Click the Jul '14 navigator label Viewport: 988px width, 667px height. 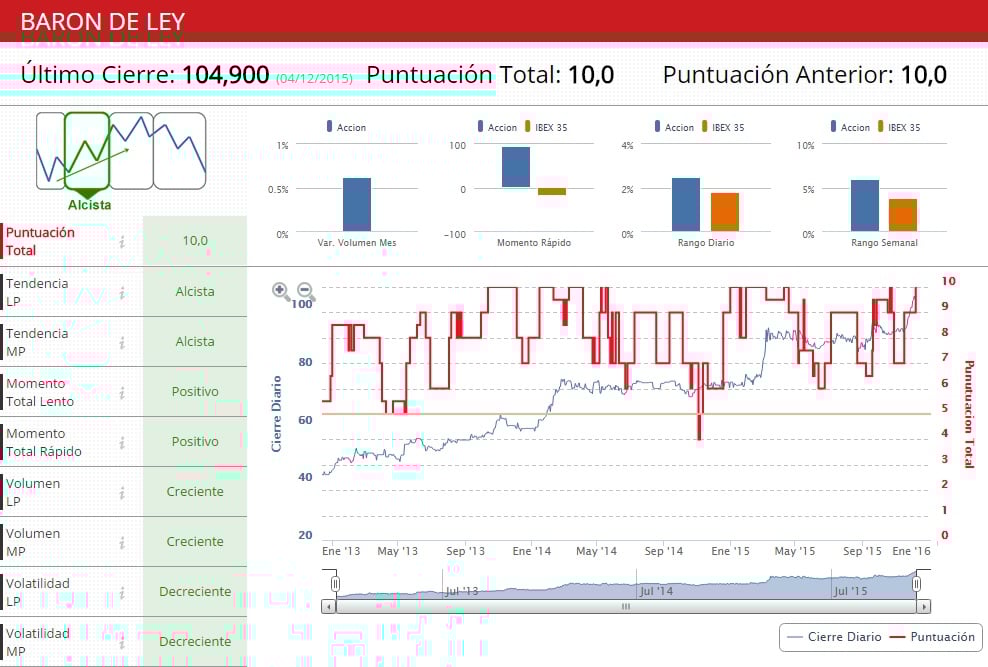tap(656, 591)
